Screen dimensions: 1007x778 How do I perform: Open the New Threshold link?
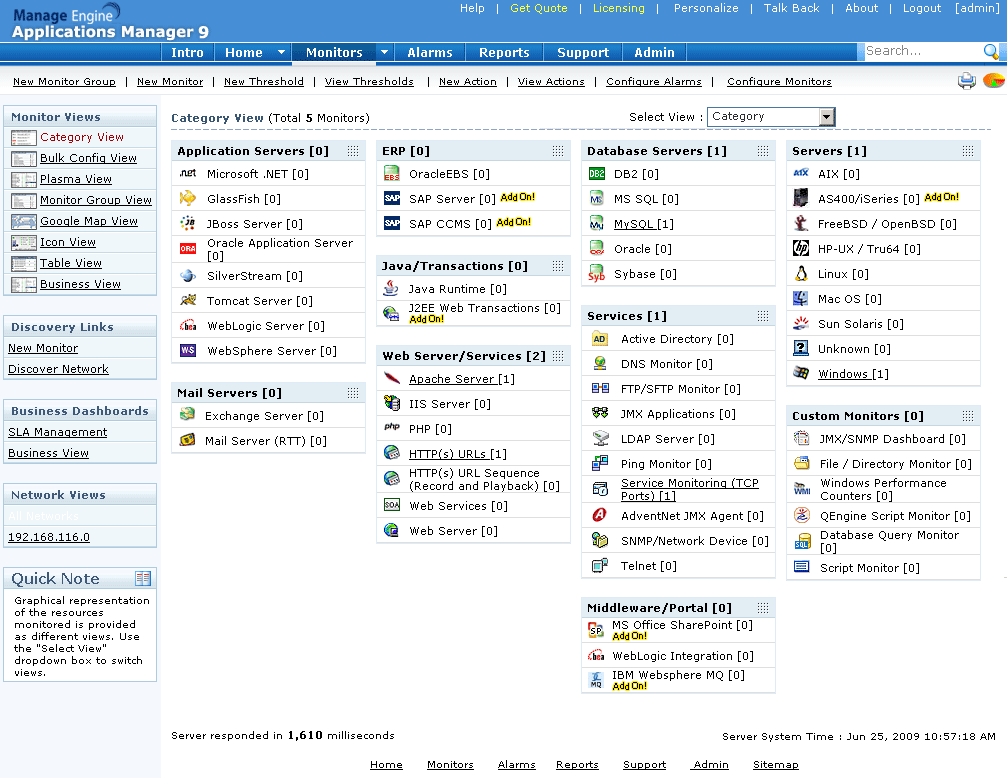263,82
